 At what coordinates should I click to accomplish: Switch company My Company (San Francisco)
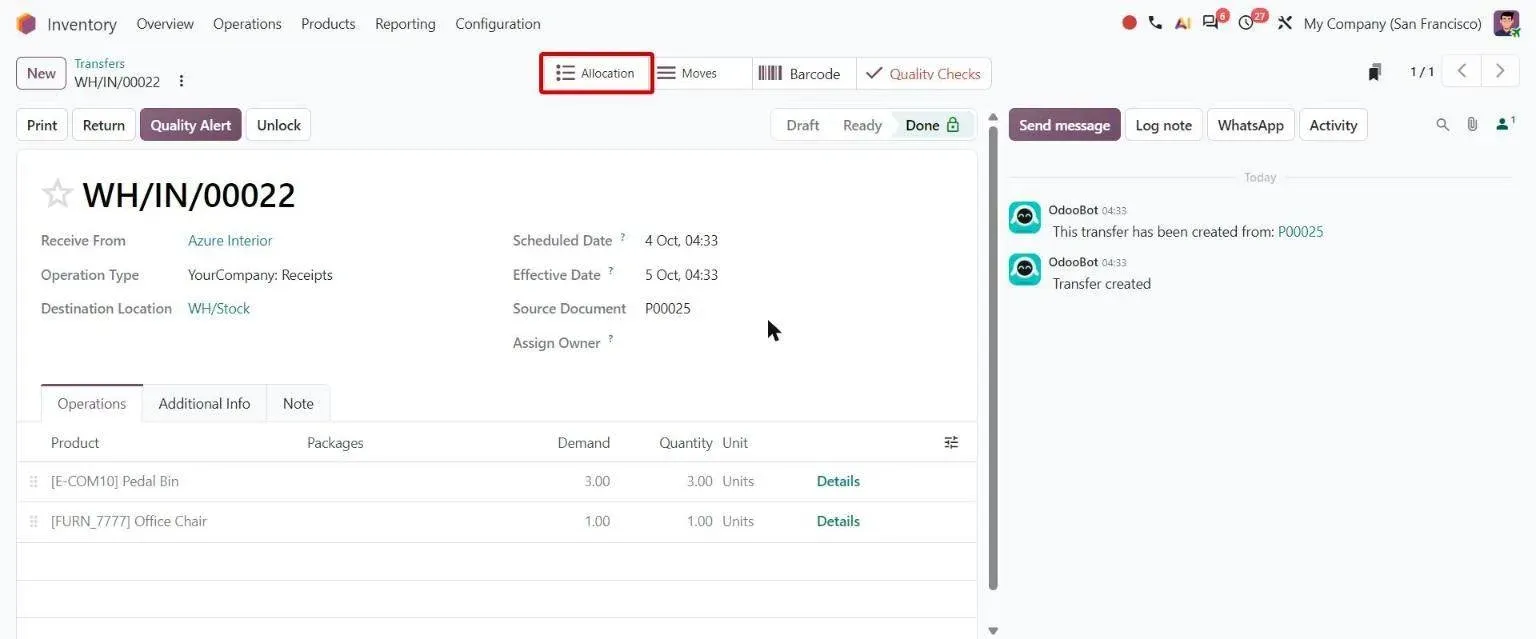[x=1392, y=23]
